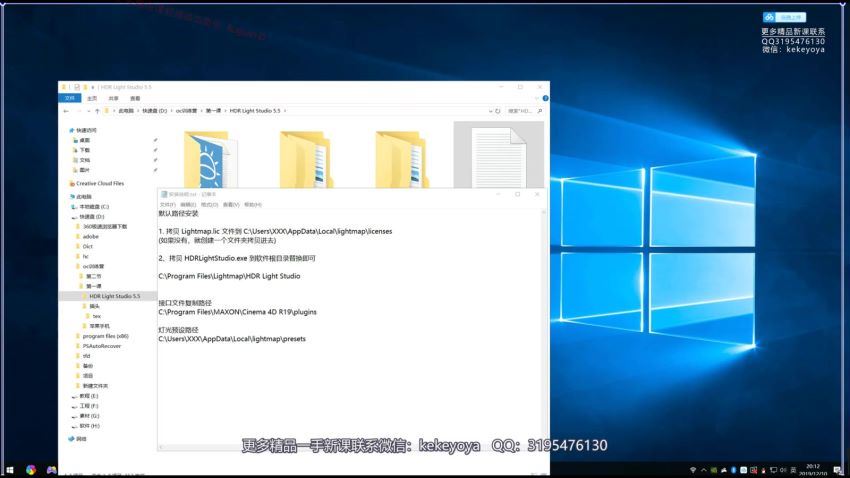The height and width of the screenshot is (478, 850).
Task: Select the highlighted text document file thumbnail
Action: [x=498, y=156]
